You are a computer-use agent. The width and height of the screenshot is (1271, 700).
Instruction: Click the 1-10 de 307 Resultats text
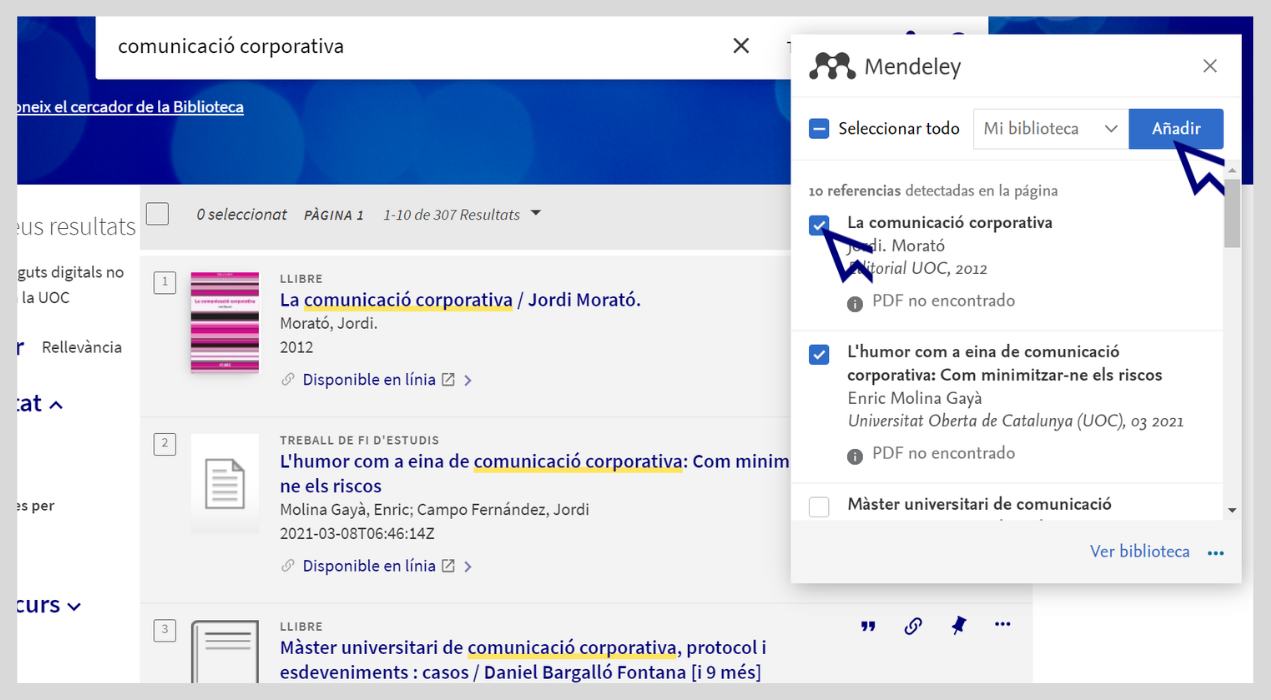(452, 215)
